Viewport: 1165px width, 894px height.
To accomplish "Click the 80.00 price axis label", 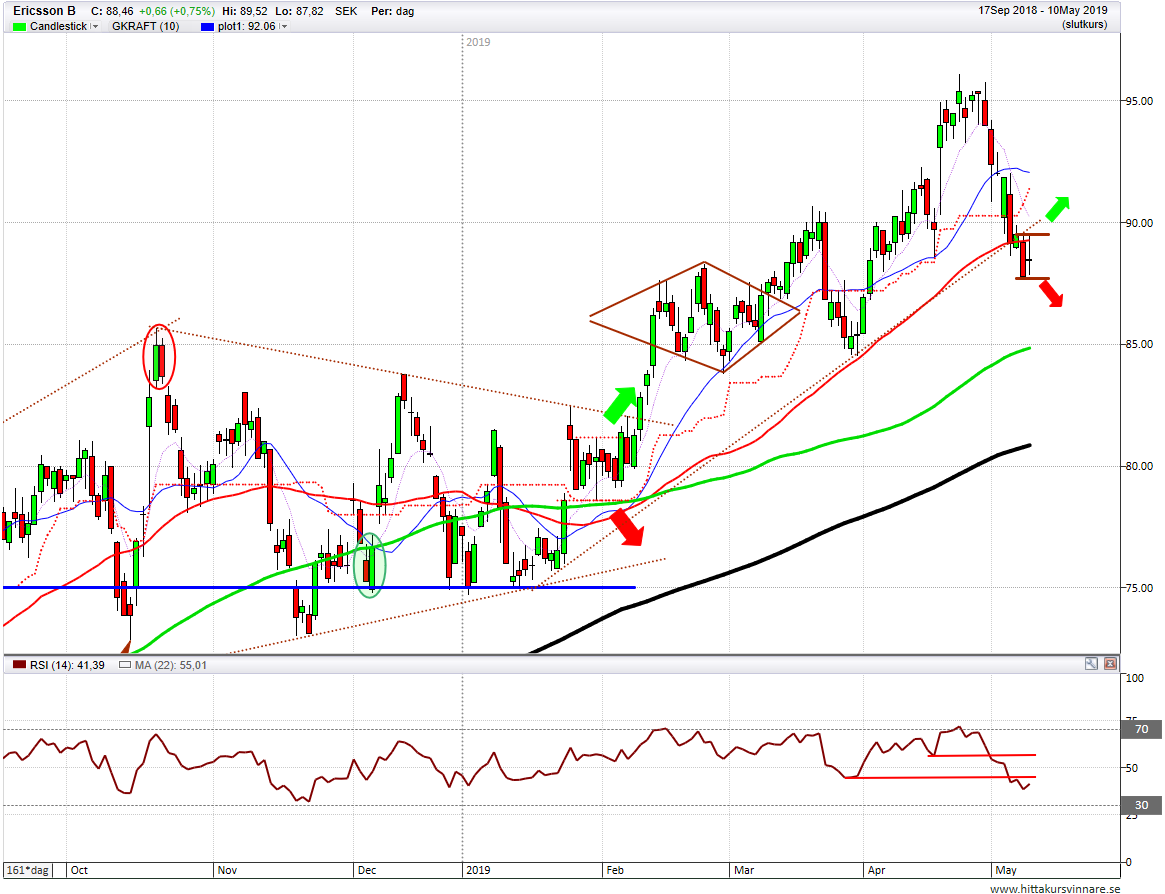I will click(x=1139, y=467).
